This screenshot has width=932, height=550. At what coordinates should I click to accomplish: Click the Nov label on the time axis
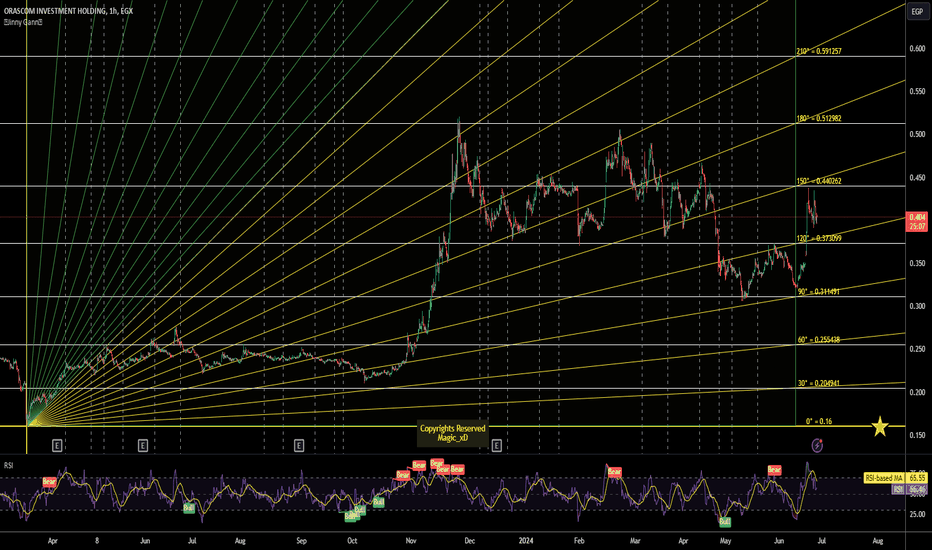[411, 540]
